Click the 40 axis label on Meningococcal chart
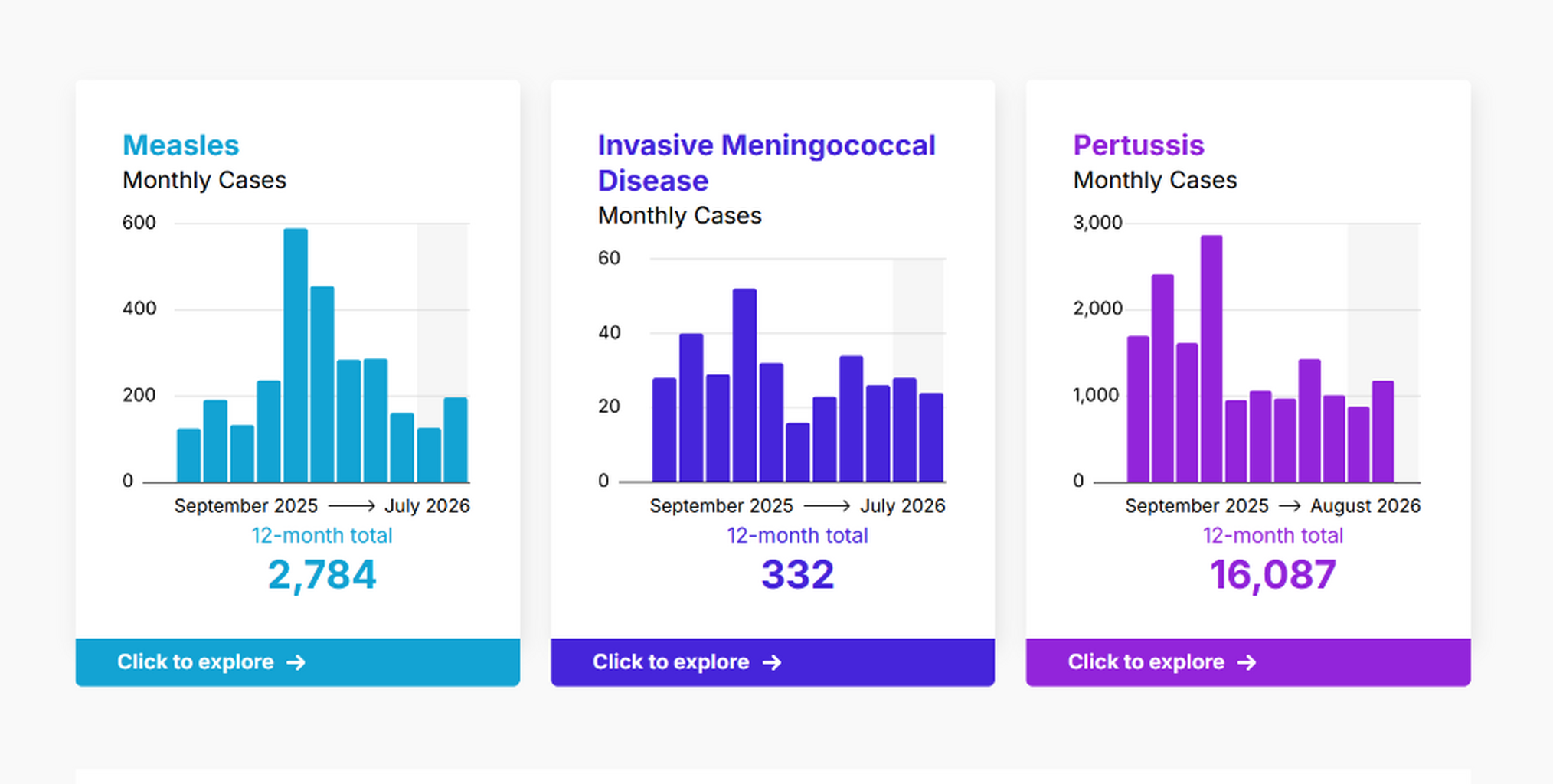The image size is (1553, 784). pyautogui.click(x=609, y=332)
